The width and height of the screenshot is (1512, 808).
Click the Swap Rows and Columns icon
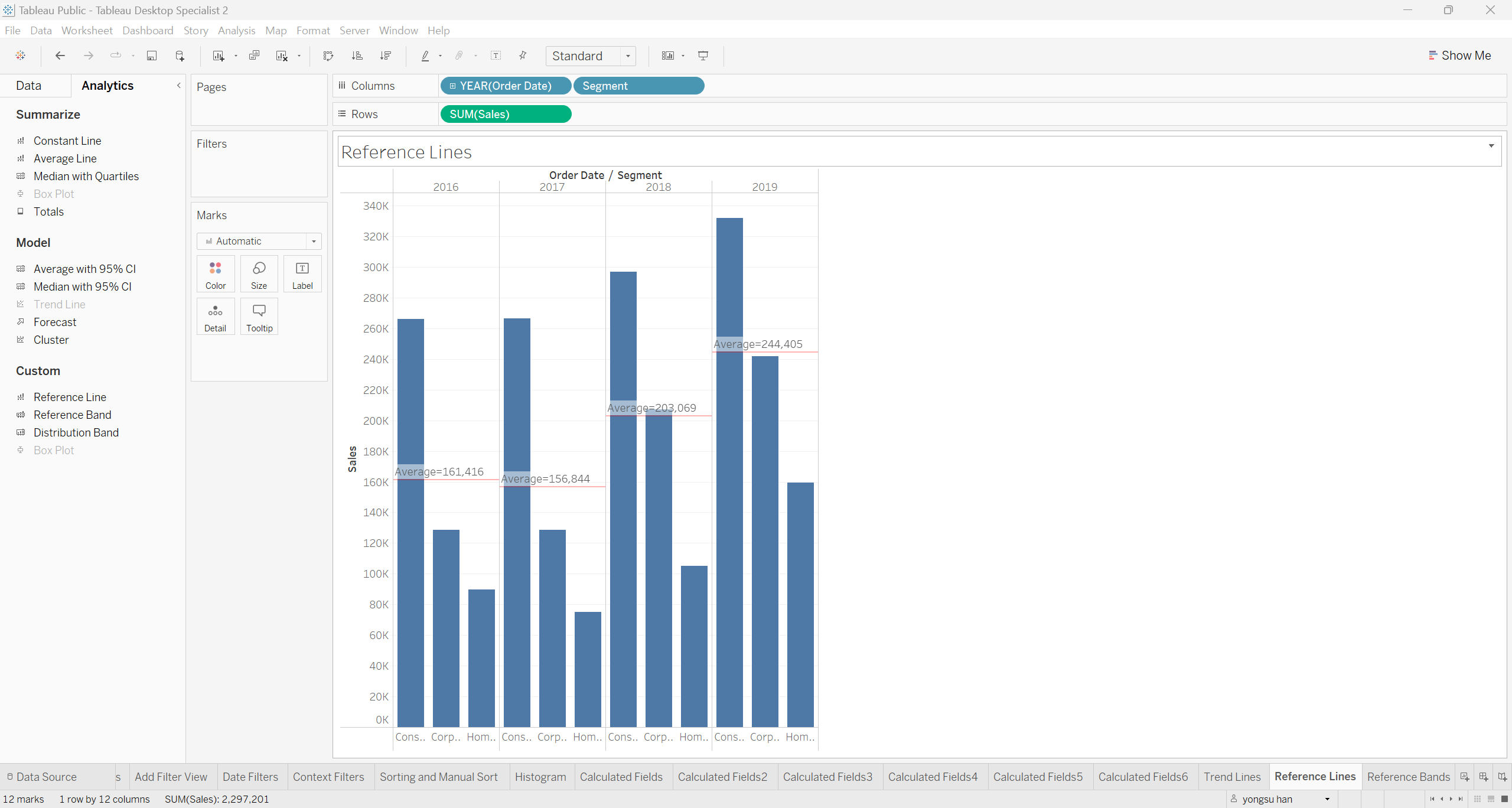click(x=328, y=56)
